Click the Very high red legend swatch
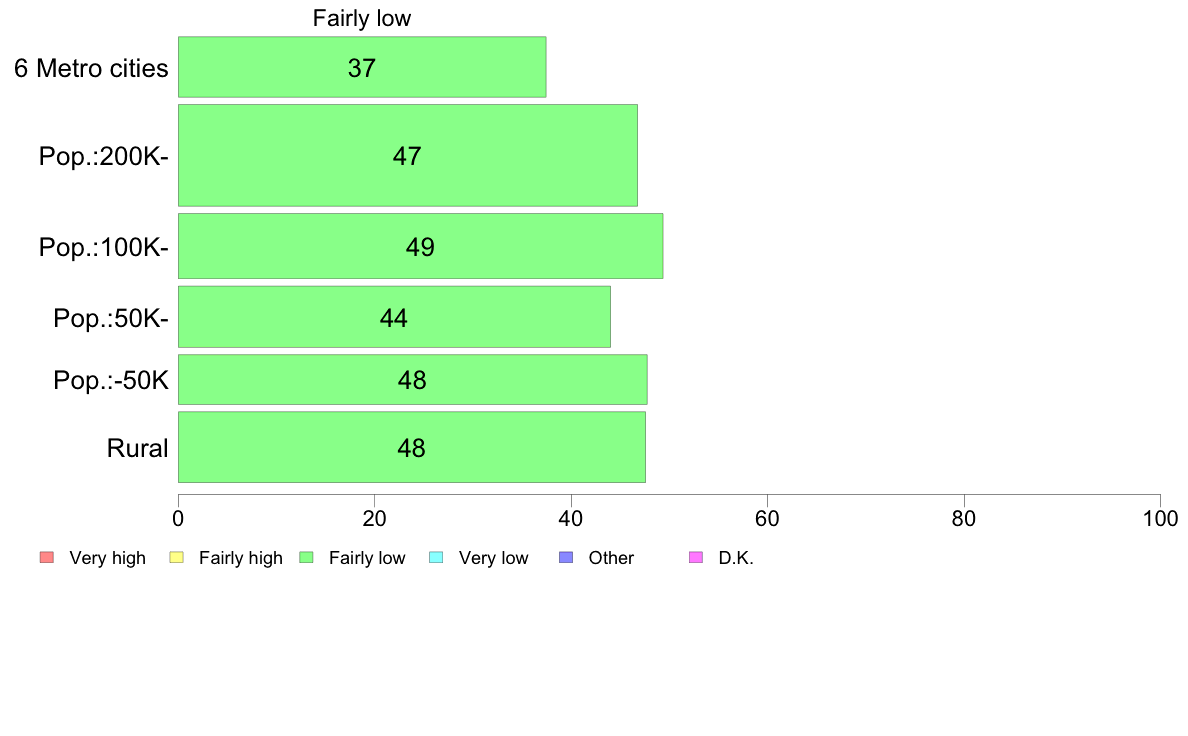 (x=47, y=557)
